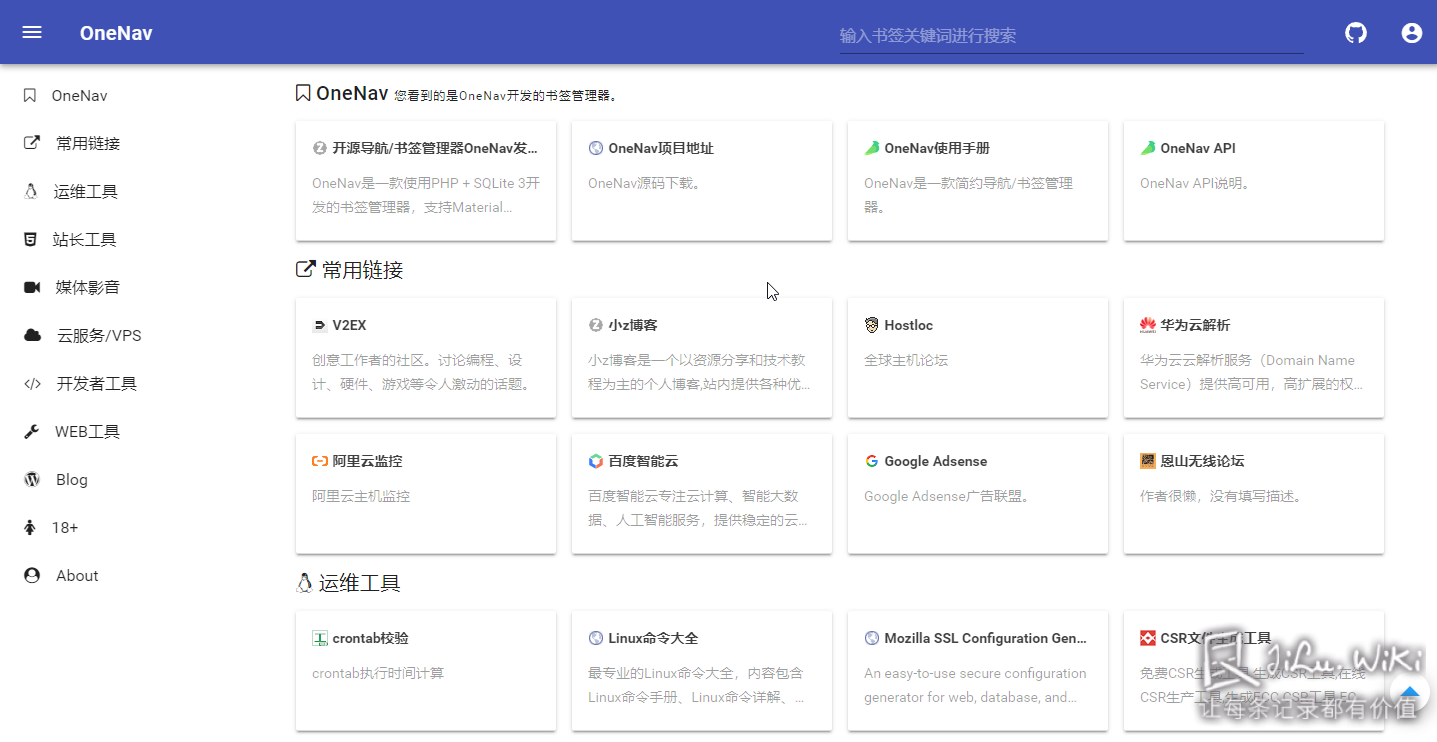Viewport: 1437px width, 742px height.
Task: Click WordPress icon beside Blog
Action: pos(32,479)
